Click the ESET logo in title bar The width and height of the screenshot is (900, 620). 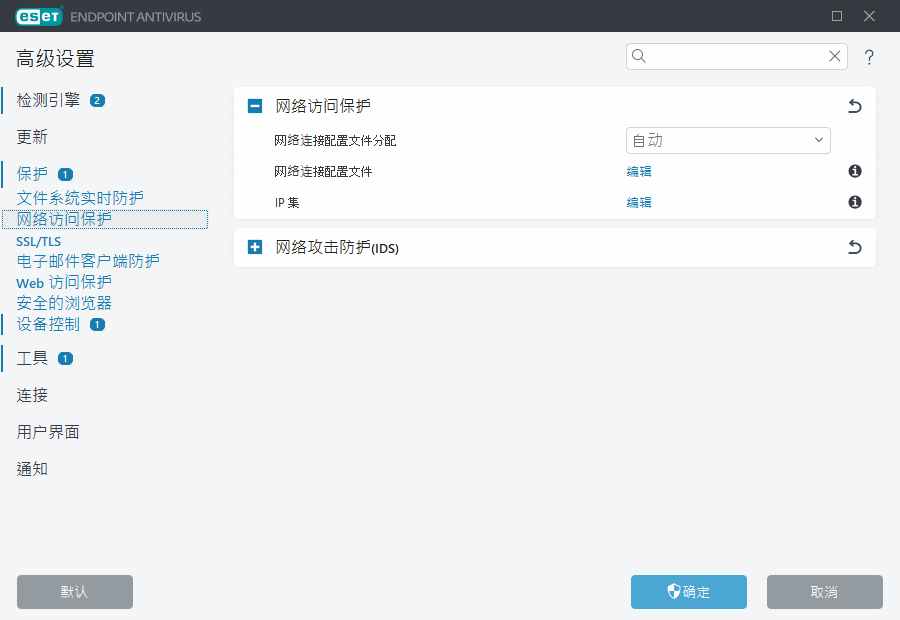39,16
